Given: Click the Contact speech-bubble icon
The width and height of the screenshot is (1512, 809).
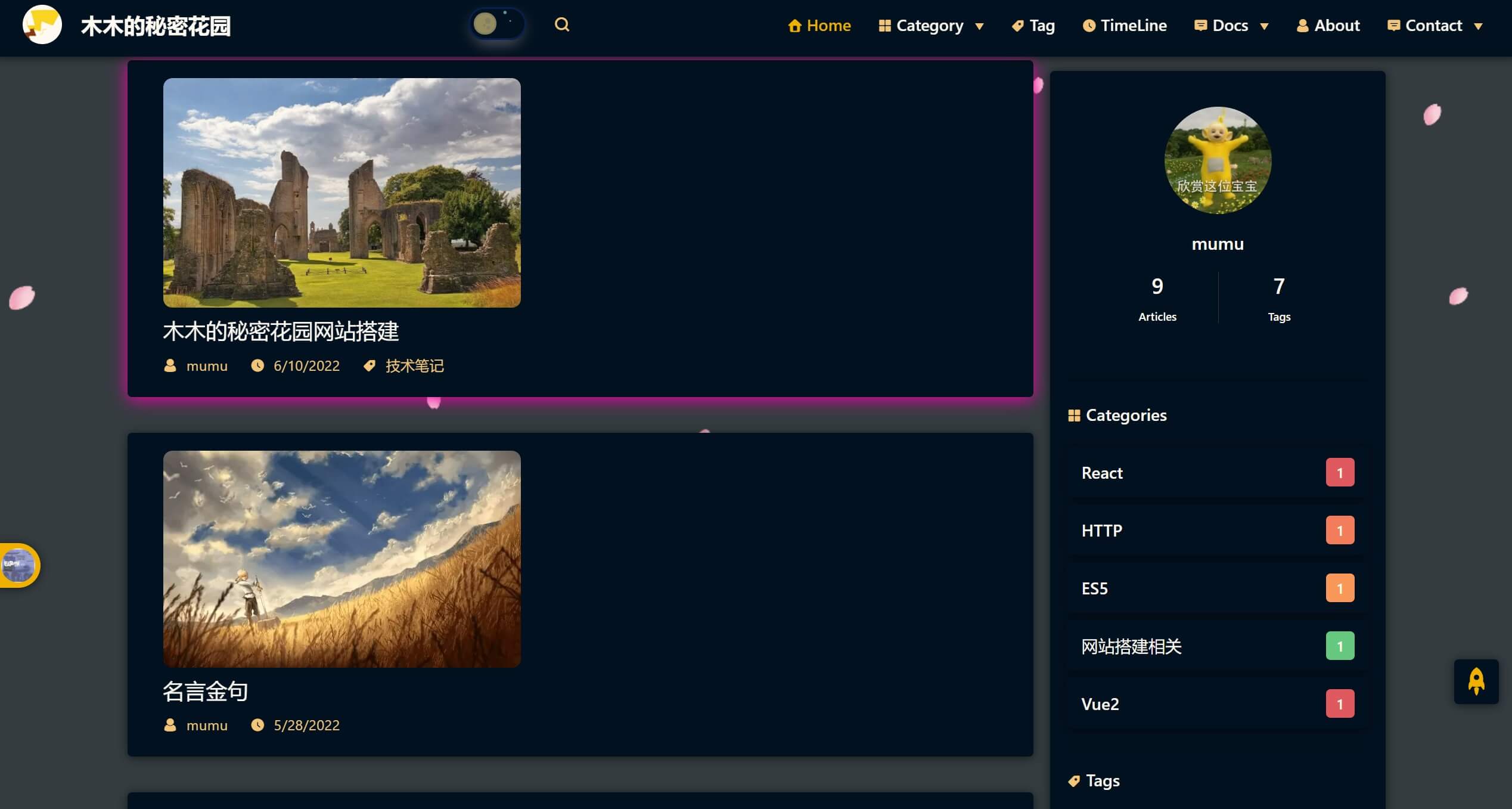Looking at the screenshot, I should pyautogui.click(x=1393, y=25).
